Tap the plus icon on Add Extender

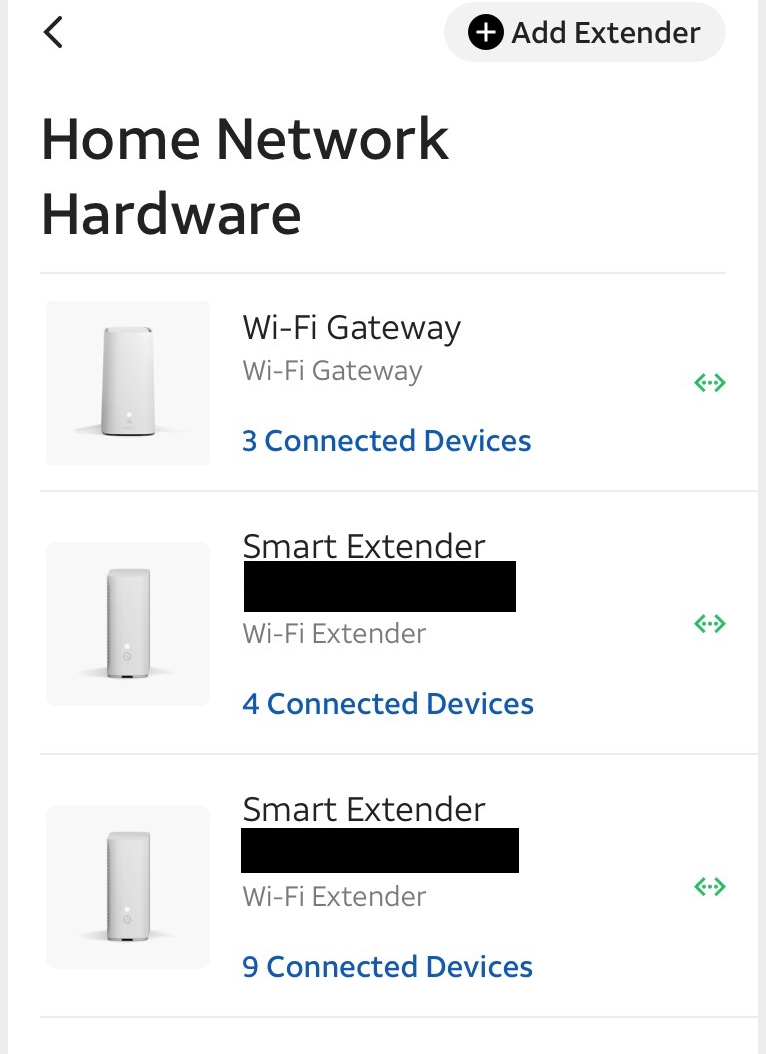(486, 32)
